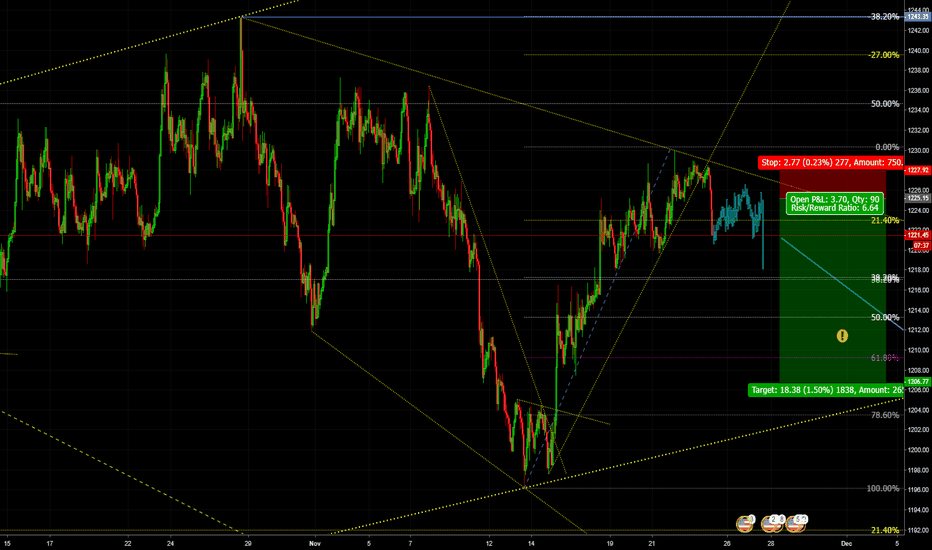The height and width of the screenshot is (550, 932).
Task: Click the 07:37 countdown timer label
Action: (x=921, y=245)
